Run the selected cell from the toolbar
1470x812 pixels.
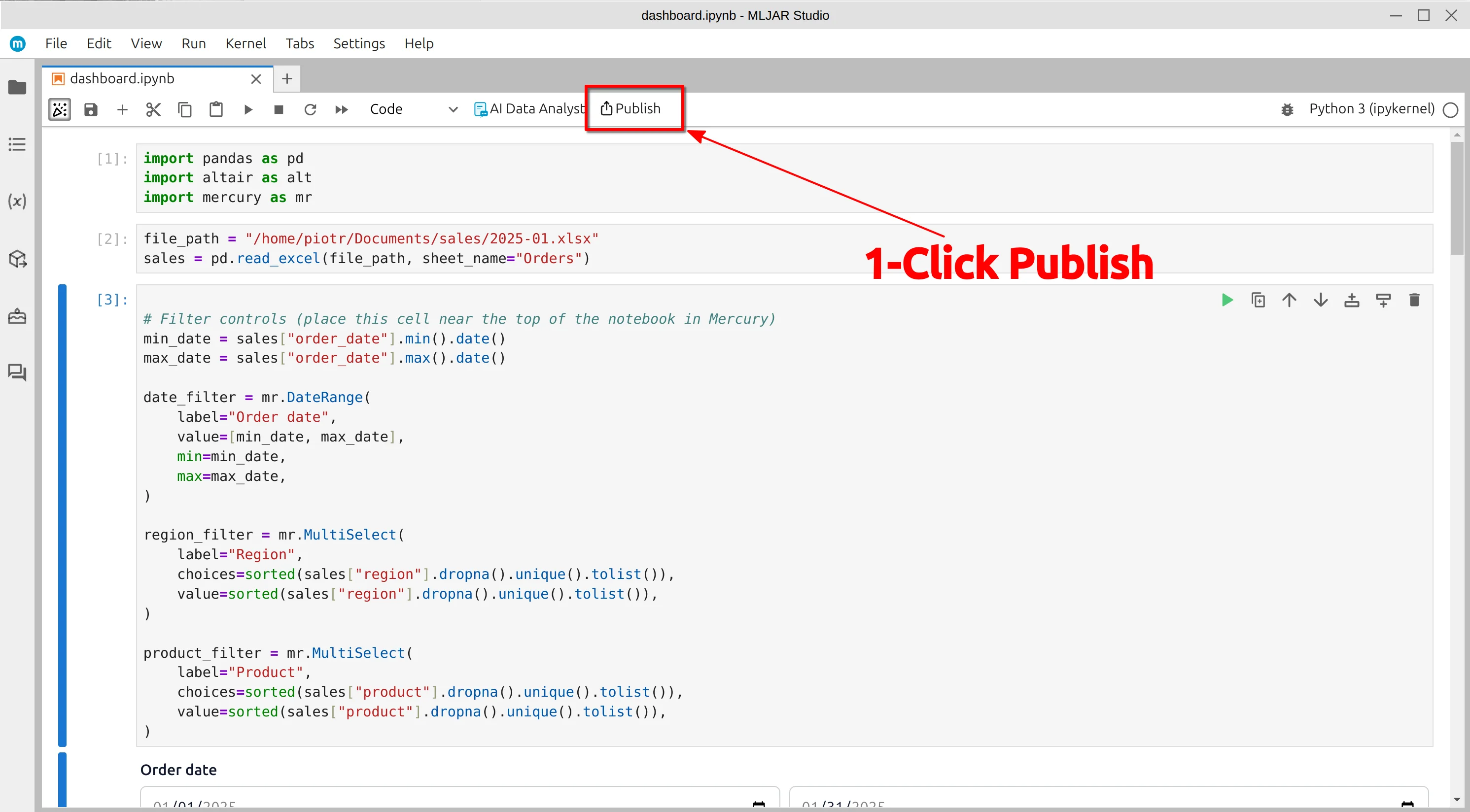click(247, 109)
